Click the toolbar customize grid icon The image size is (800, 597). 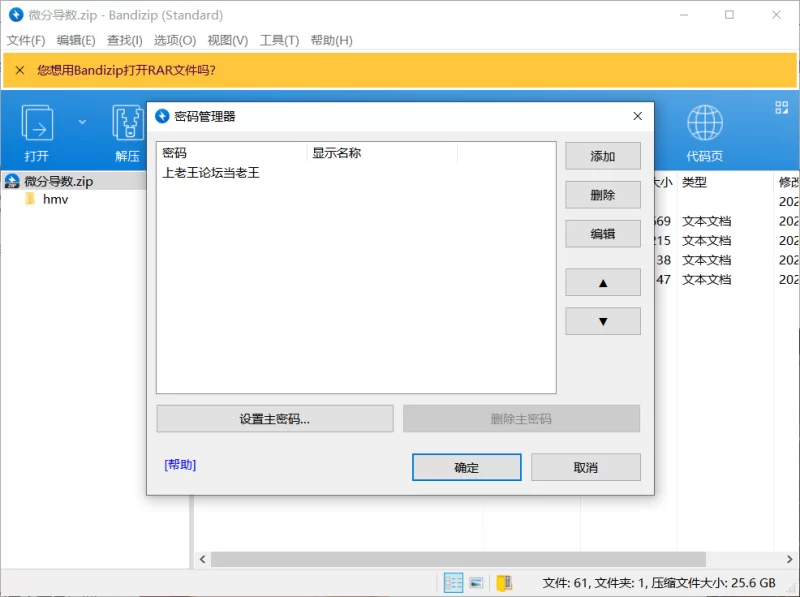pyautogui.click(x=781, y=107)
